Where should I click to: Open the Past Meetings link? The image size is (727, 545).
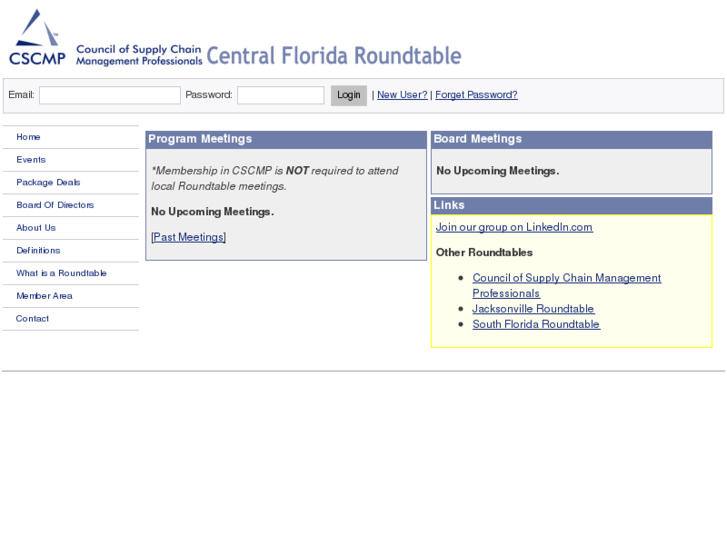point(188,237)
